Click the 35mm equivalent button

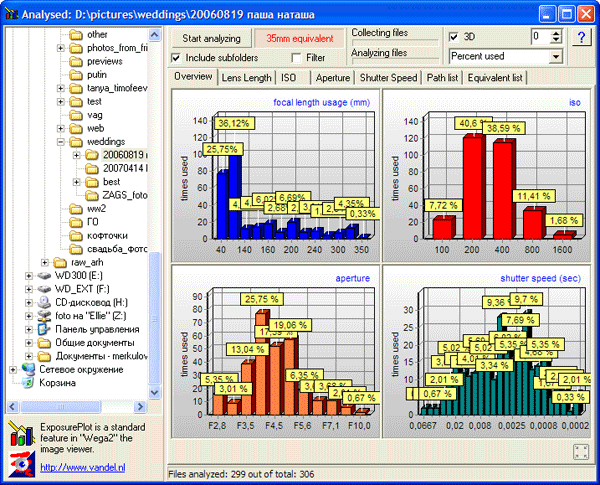(300, 38)
